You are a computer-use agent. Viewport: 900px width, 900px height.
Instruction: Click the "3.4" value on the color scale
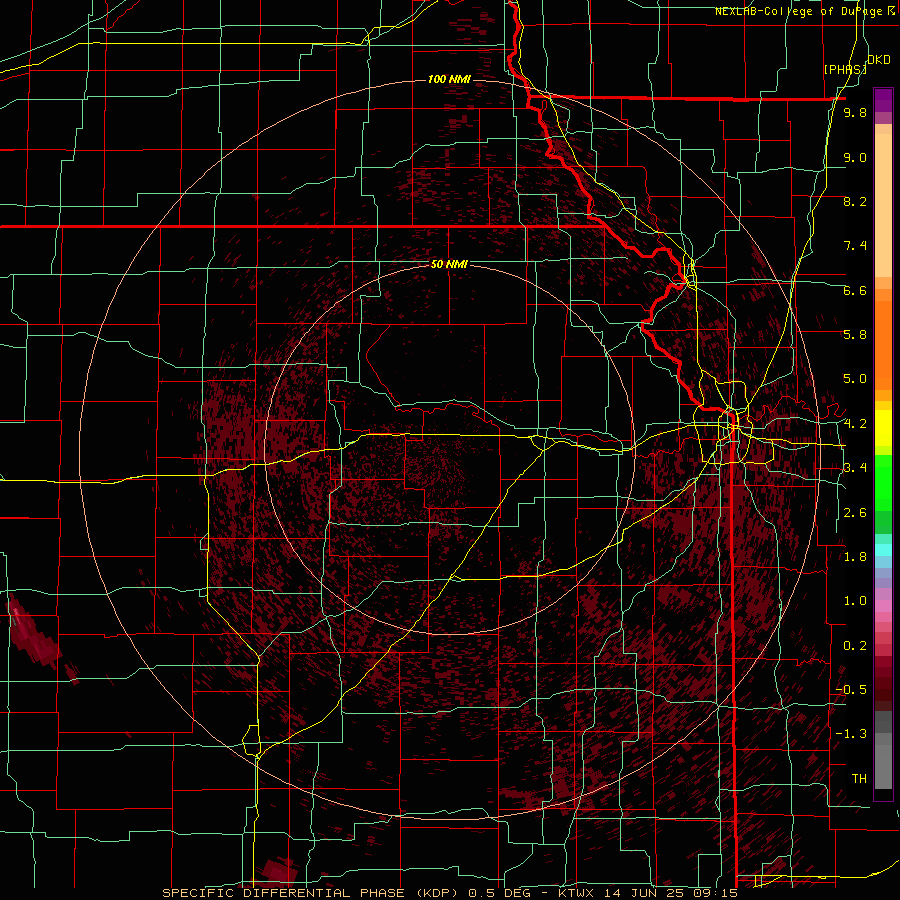pos(855,468)
